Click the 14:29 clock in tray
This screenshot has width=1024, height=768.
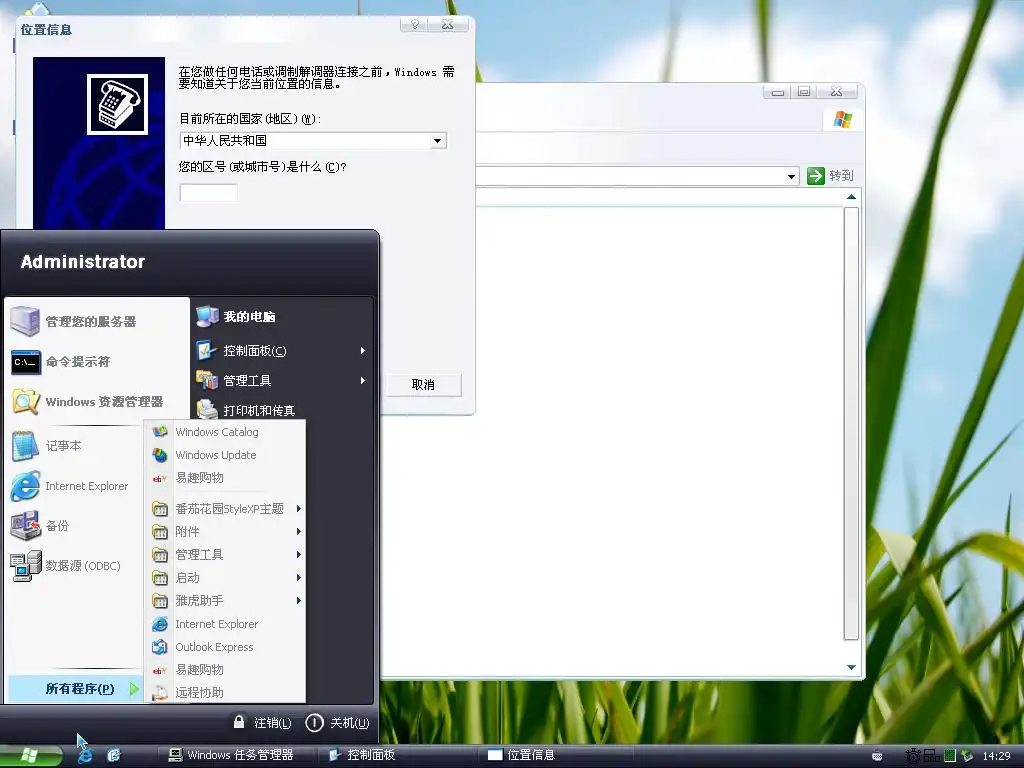(996, 756)
